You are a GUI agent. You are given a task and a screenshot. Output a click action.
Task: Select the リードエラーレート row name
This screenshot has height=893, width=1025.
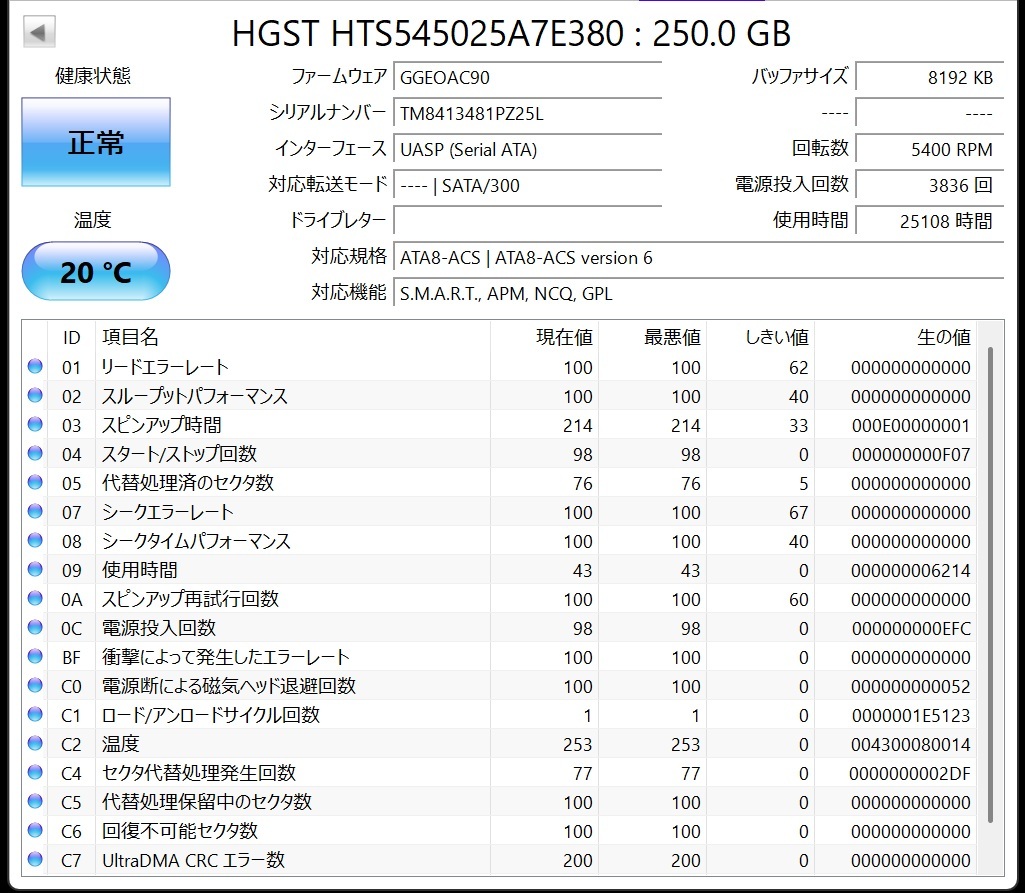click(x=165, y=367)
